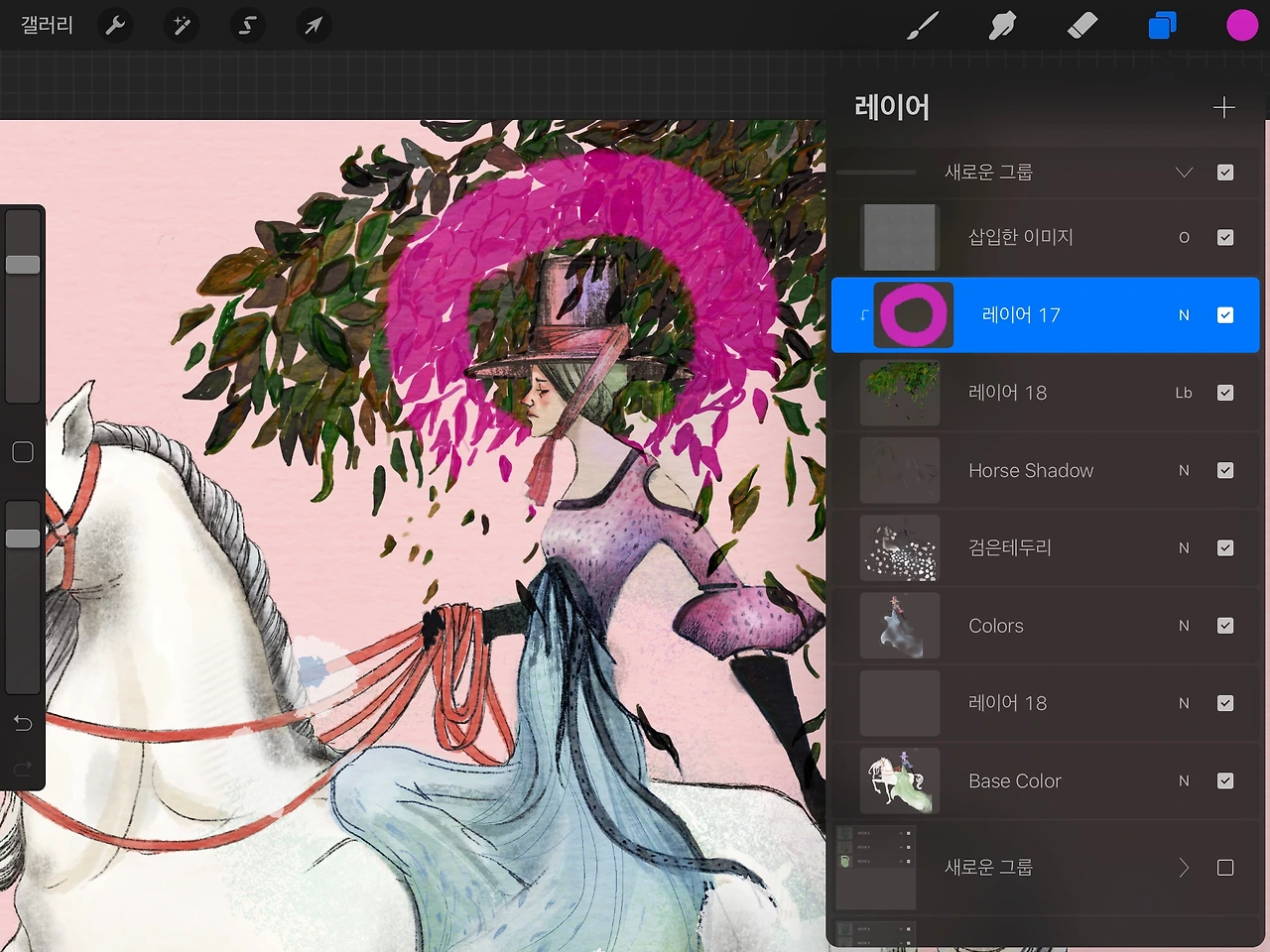The width and height of the screenshot is (1270, 952).
Task: Collapse the top 새로운 그룹 group chevron
Action: pyautogui.click(x=1184, y=173)
